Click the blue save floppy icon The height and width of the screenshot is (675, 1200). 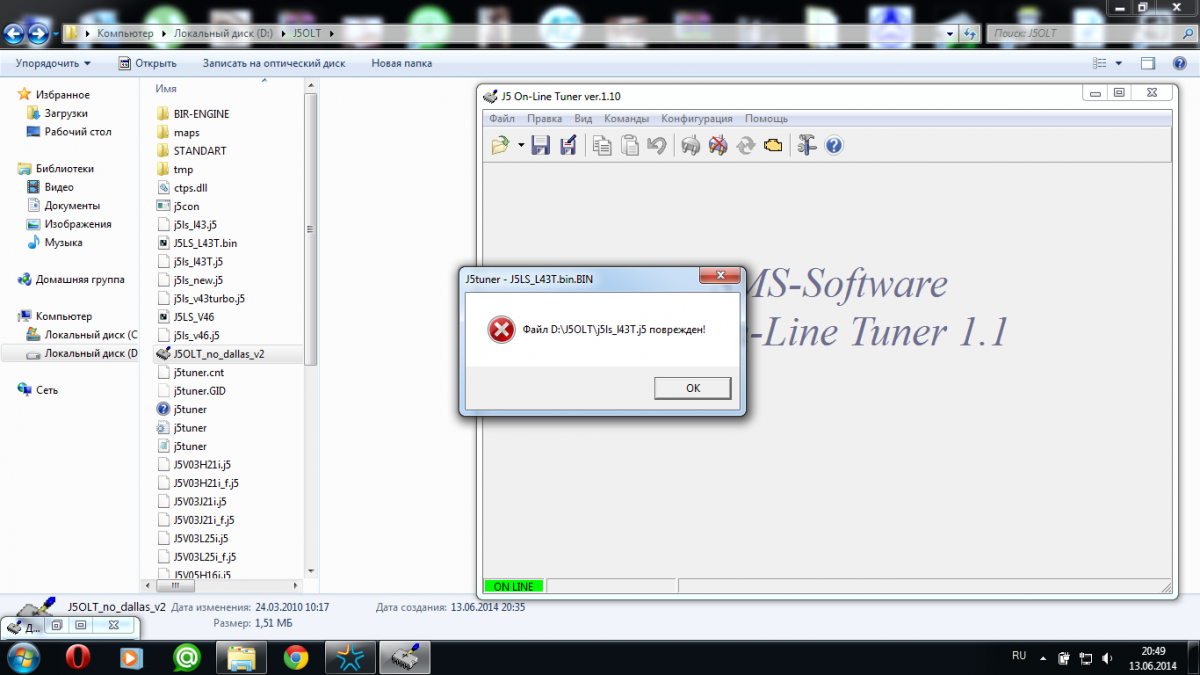pyautogui.click(x=541, y=146)
